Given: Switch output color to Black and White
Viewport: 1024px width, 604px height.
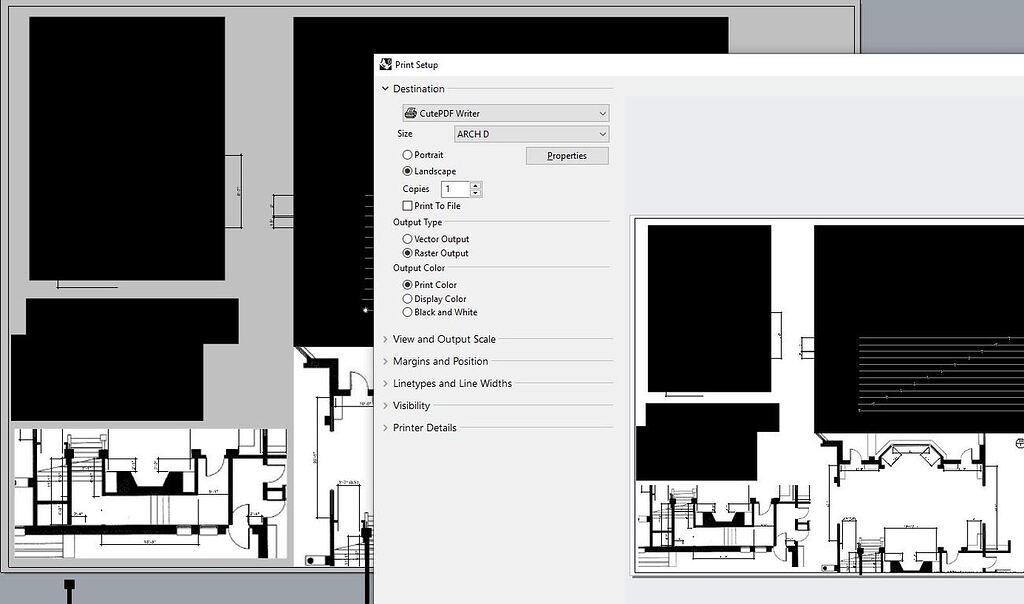Looking at the screenshot, I should coord(407,312).
